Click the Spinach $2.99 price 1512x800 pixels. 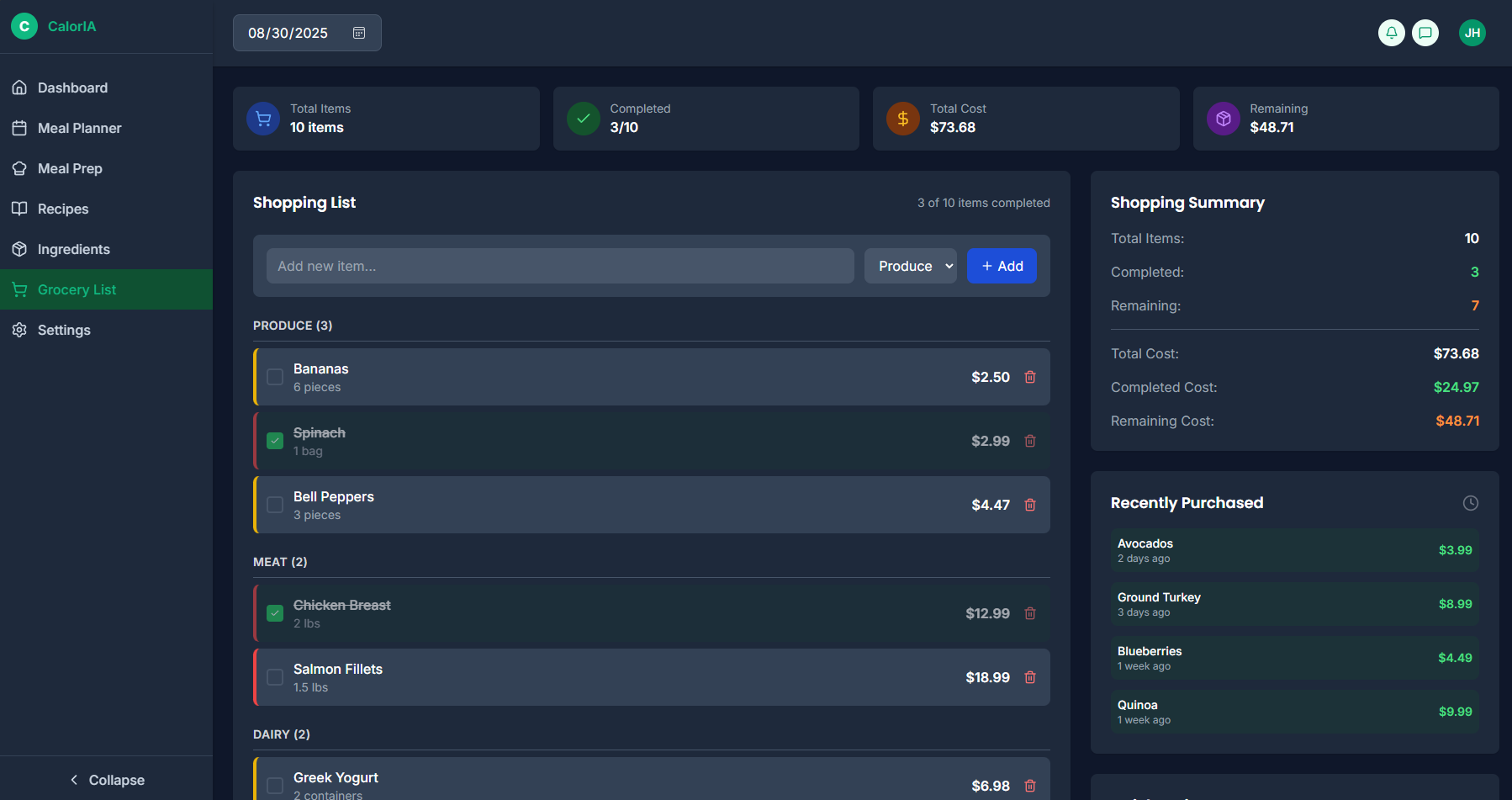991,441
